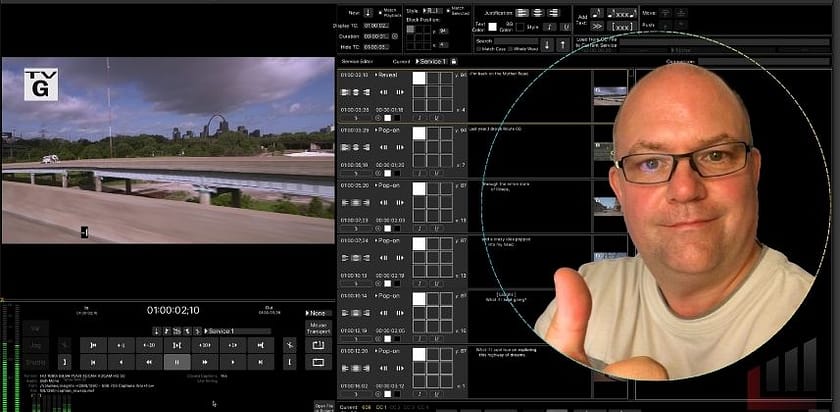Pause playback in the transport controls

(177, 362)
